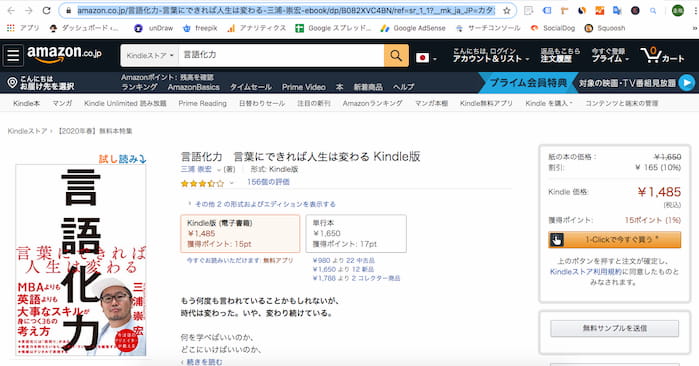Viewport: 699px width, 366px height.
Task: Open the ダッシュボード bookmark
Action: pos(84,28)
